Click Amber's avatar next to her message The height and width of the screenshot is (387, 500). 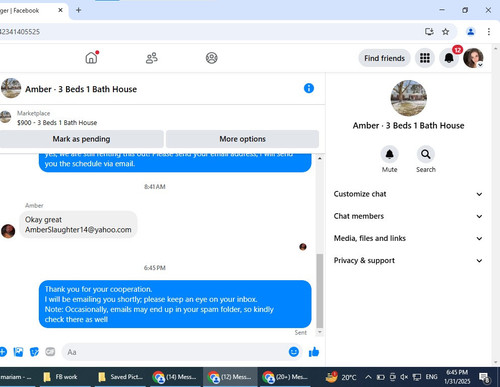(8, 231)
